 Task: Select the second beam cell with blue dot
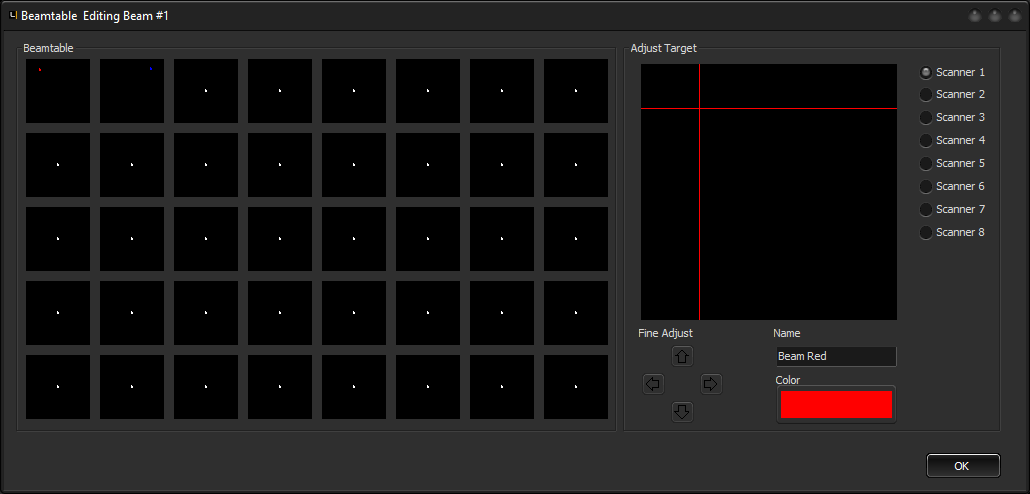click(132, 91)
